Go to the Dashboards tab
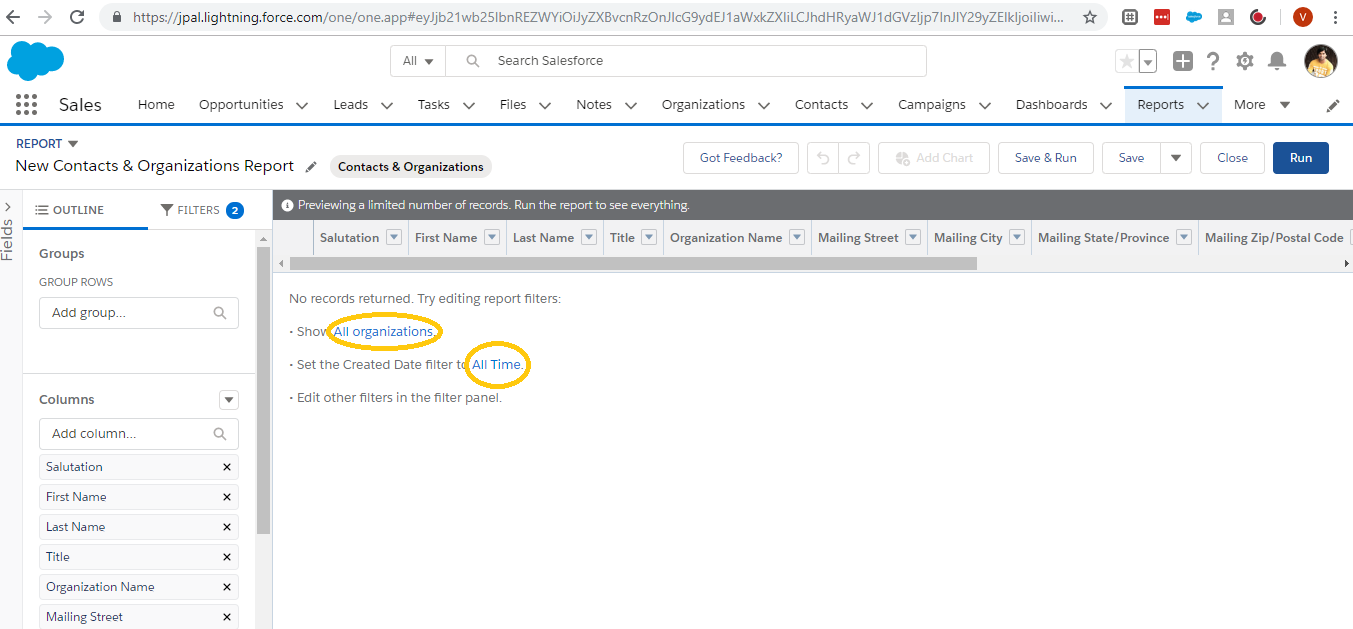 (x=1051, y=105)
